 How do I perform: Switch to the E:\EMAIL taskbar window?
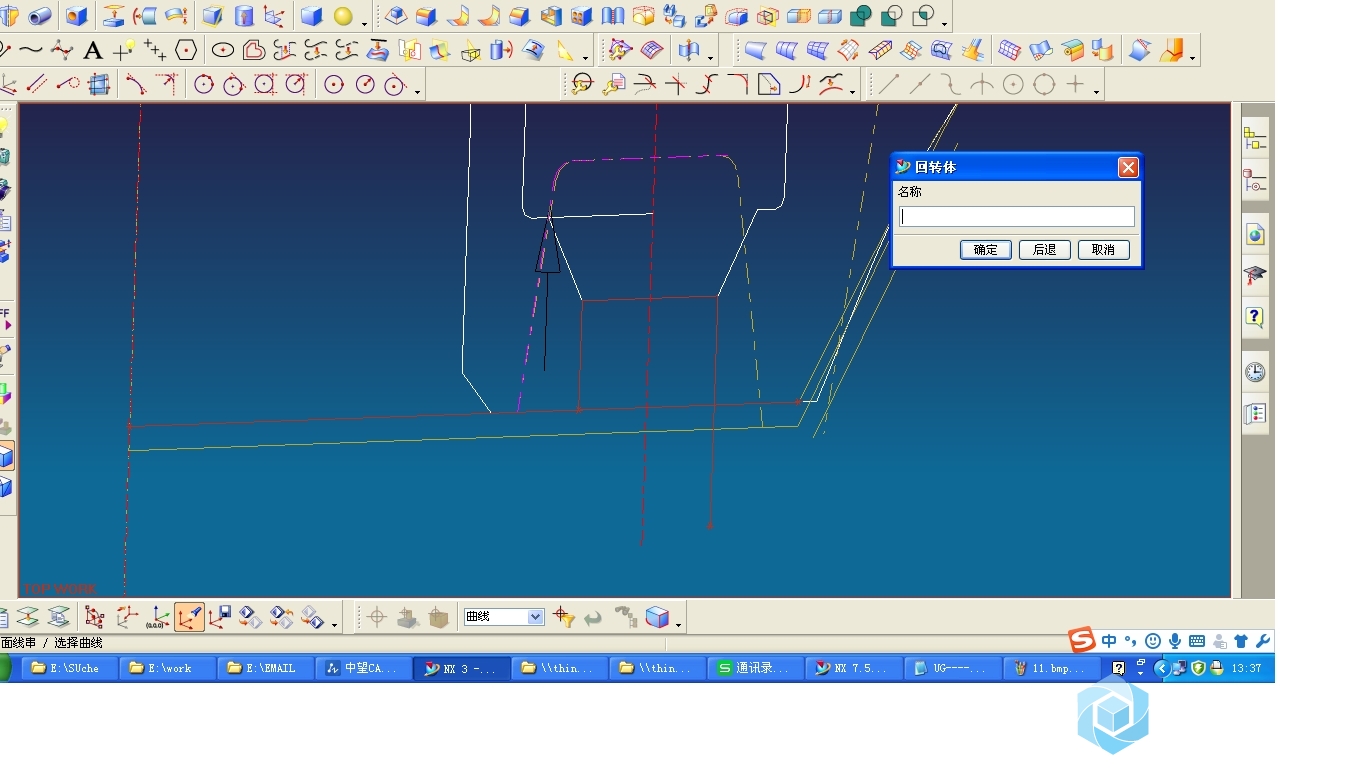[x=265, y=668]
